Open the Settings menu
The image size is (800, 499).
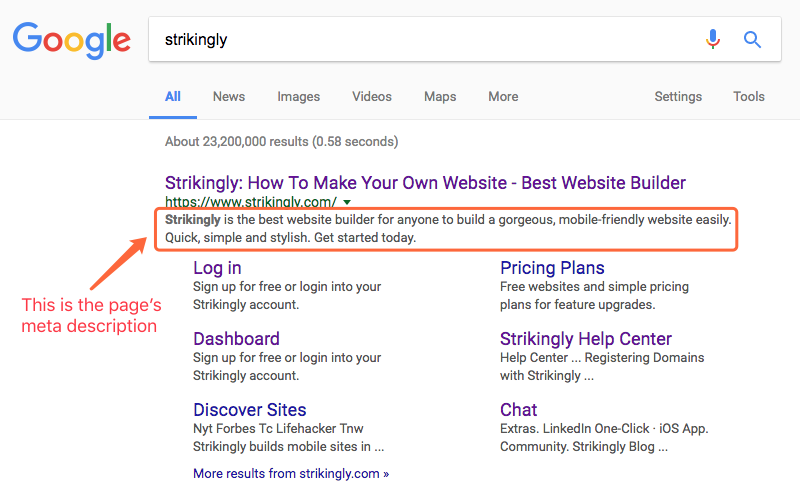[x=678, y=97]
